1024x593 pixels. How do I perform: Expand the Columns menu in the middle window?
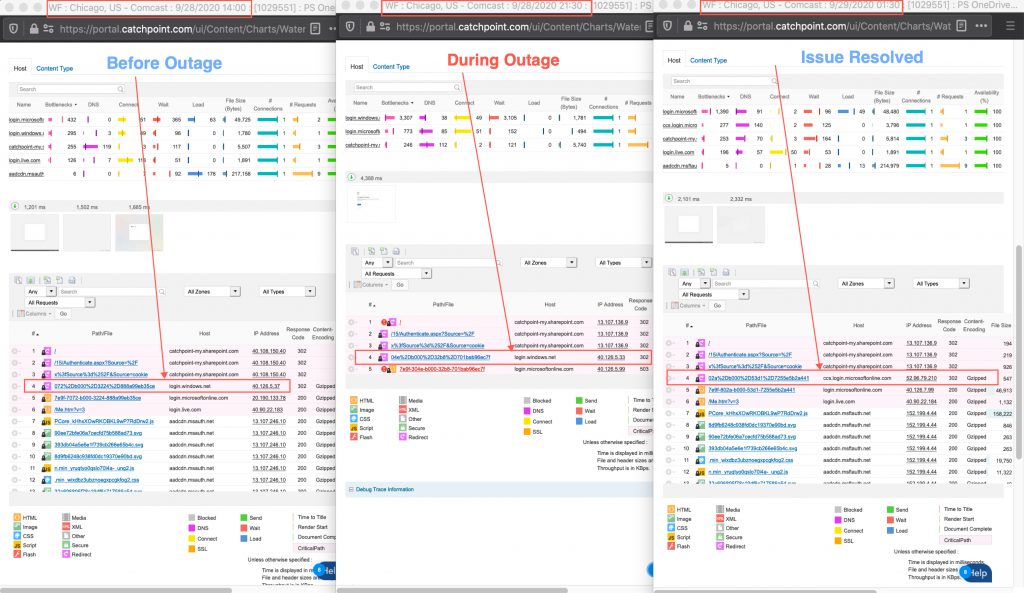click(370, 285)
